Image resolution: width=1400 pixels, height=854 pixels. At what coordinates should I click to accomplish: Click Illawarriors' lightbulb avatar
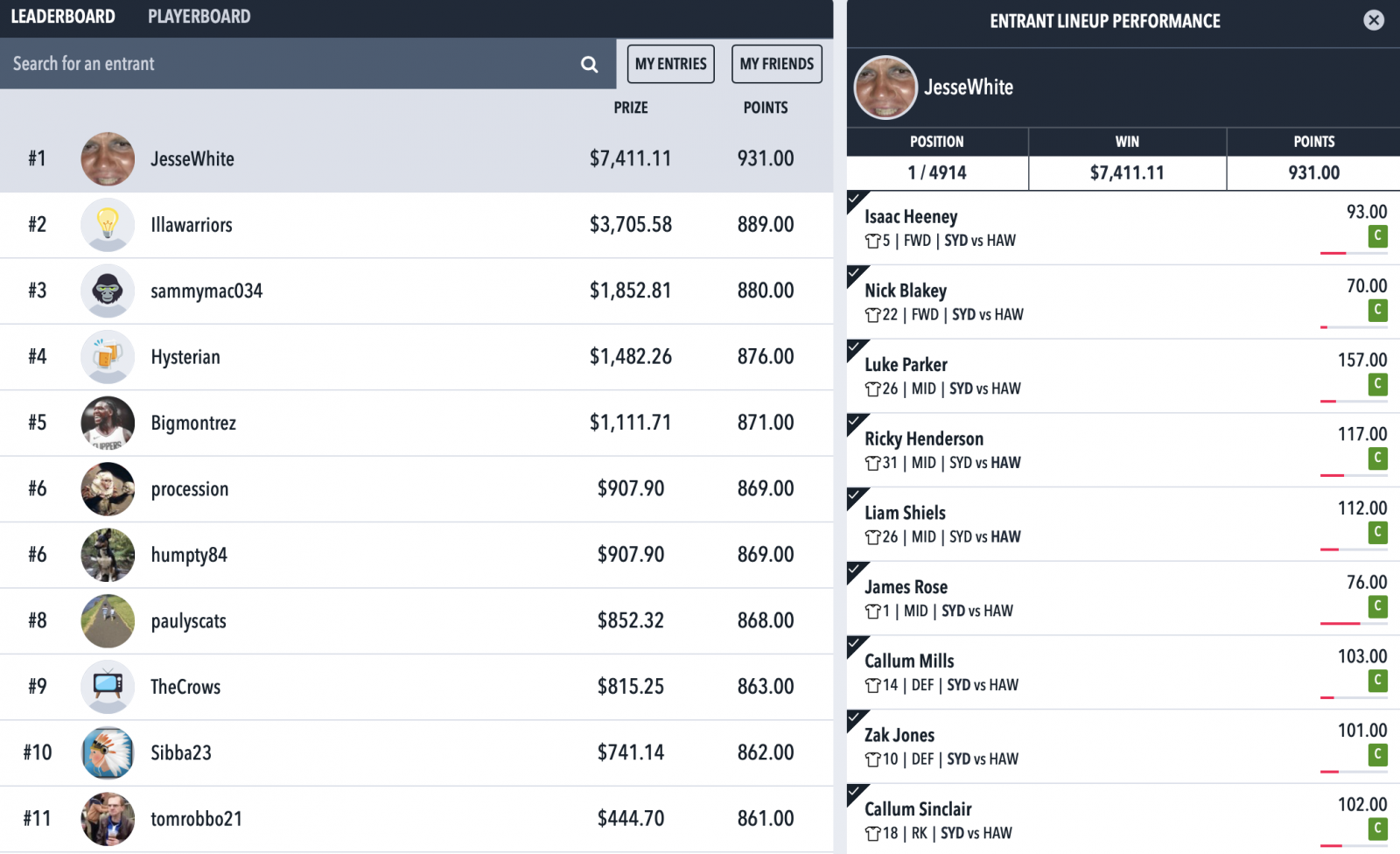108,225
